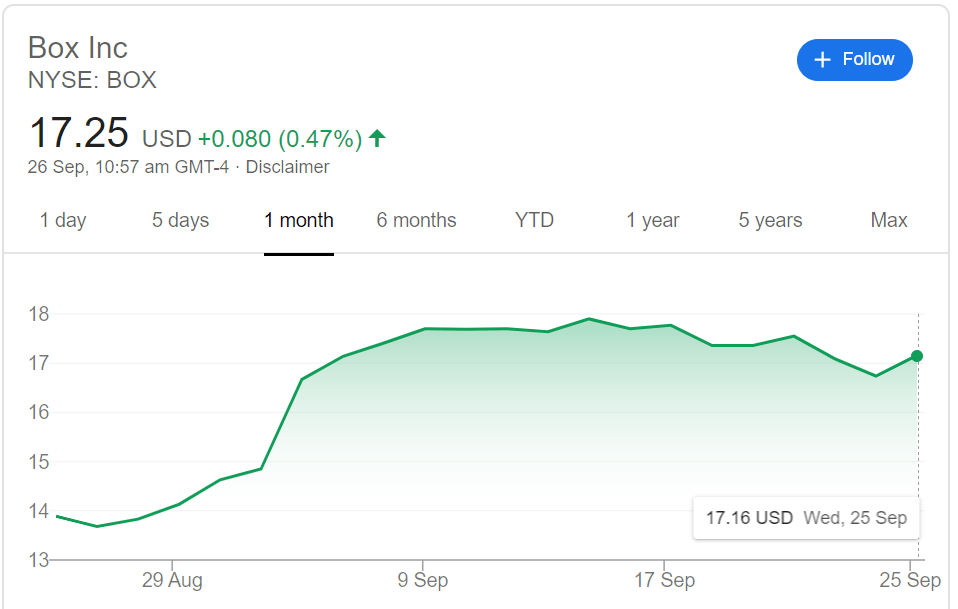Switch to the 1 day chart view
Viewport: 958px width, 609px height.
(63, 220)
